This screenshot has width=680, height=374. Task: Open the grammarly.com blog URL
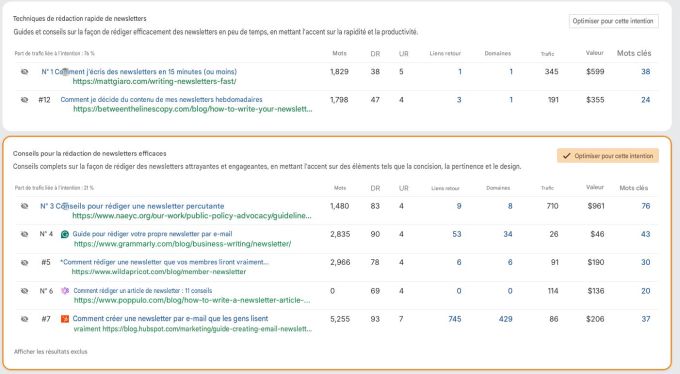[183, 244]
